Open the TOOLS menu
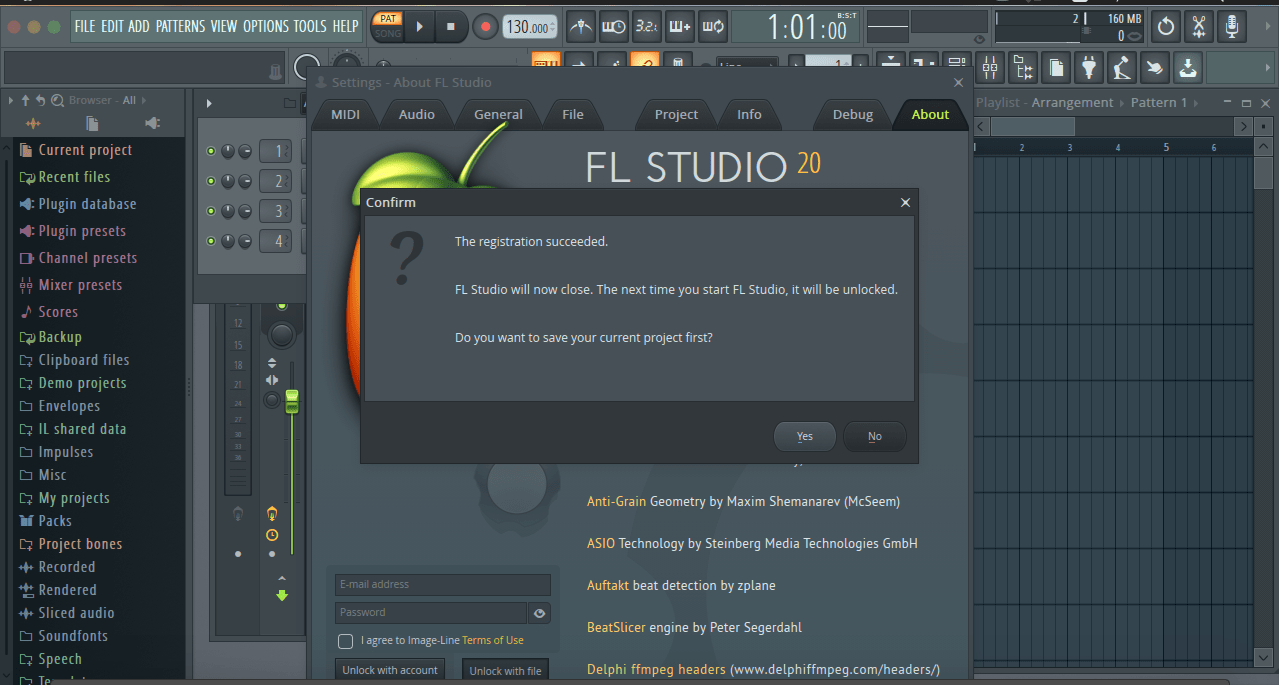This screenshot has width=1279, height=685. coord(310,26)
